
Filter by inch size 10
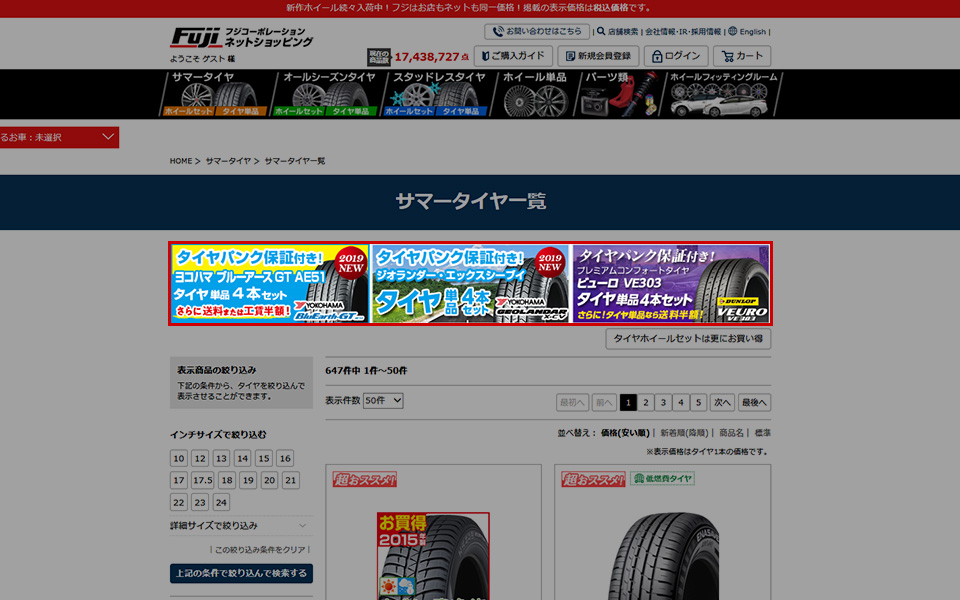(x=179, y=459)
